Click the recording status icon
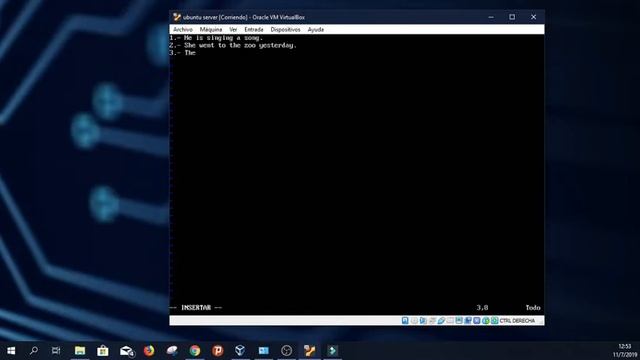640x360 pixels. pyautogui.click(x=468, y=321)
